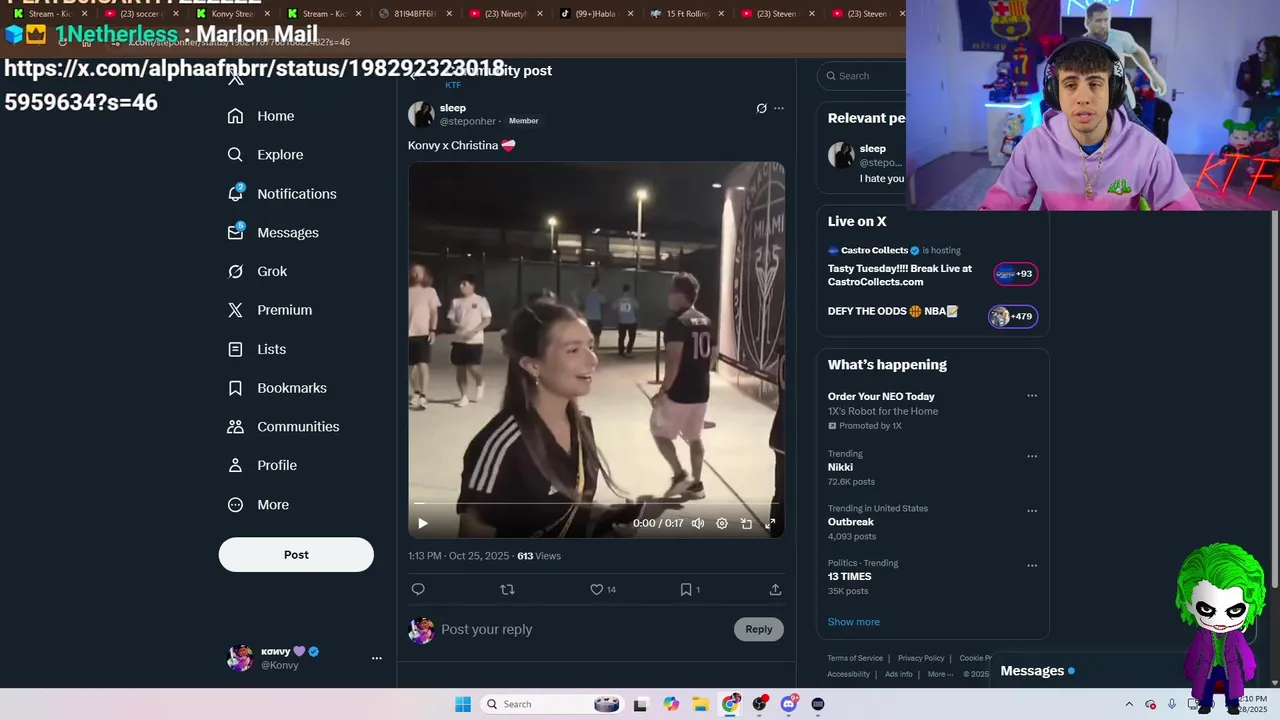Click the 'Post your reply' field
The height and width of the screenshot is (720, 1280).
[x=583, y=629]
